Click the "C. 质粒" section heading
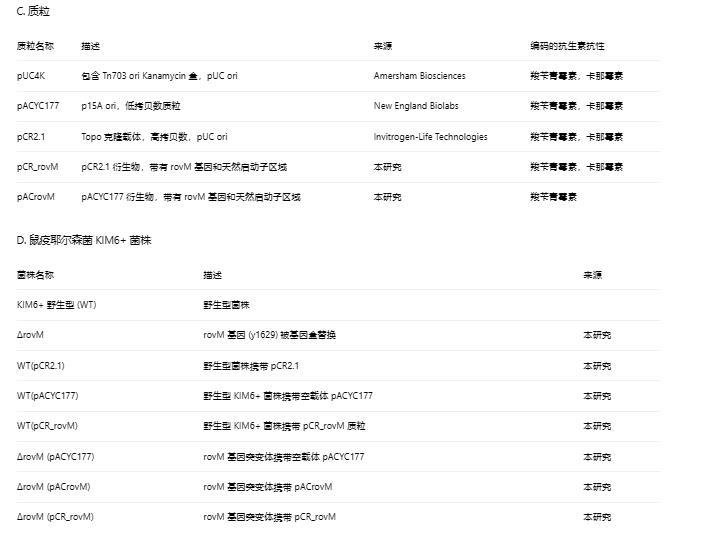Screen dimensions: 704x545 click(33, 11)
